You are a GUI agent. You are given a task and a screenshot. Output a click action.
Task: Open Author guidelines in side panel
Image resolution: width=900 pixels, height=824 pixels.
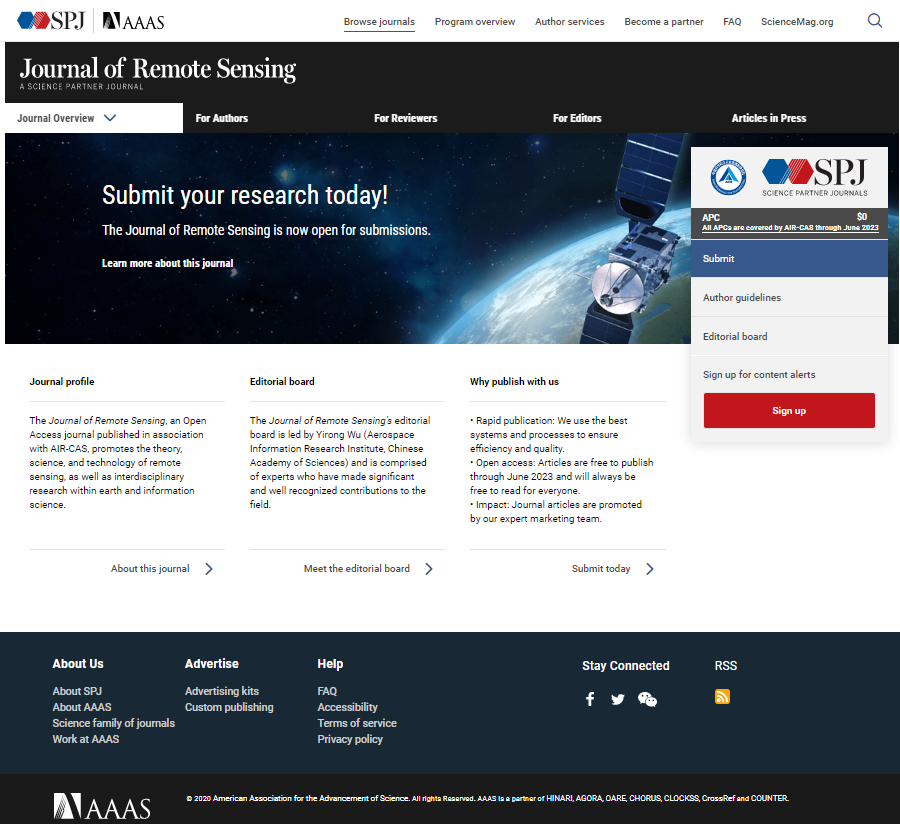tap(742, 297)
